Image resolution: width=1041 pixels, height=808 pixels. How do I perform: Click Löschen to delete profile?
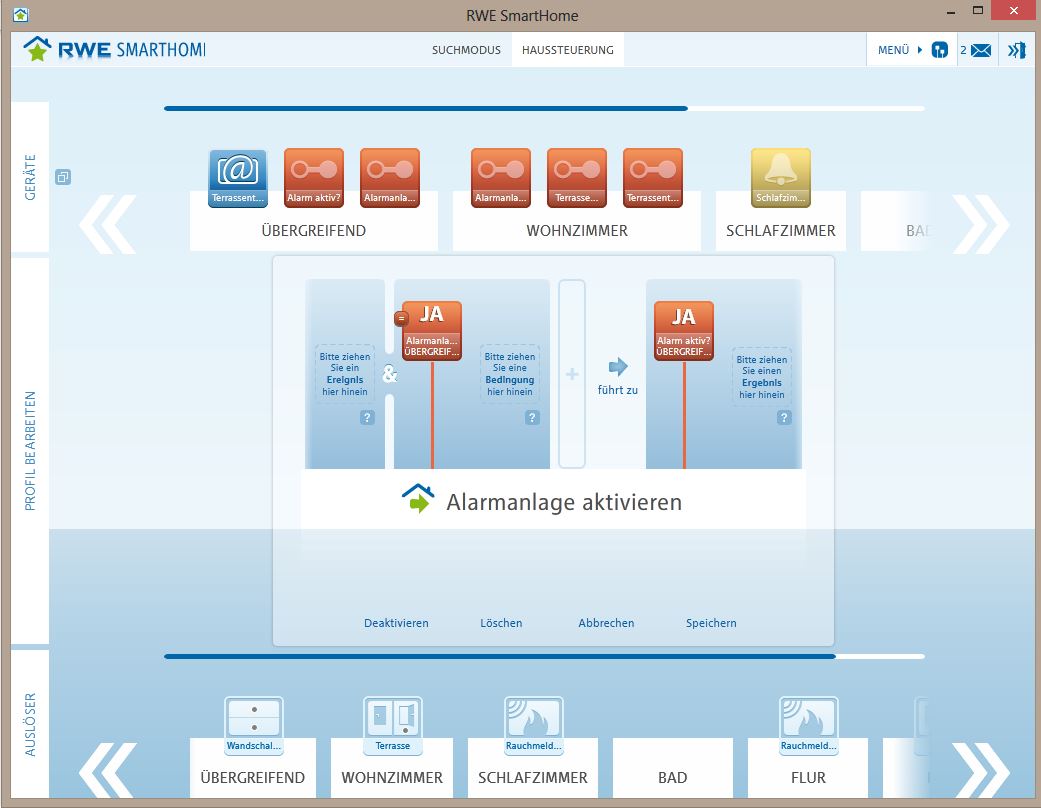pos(501,623)
